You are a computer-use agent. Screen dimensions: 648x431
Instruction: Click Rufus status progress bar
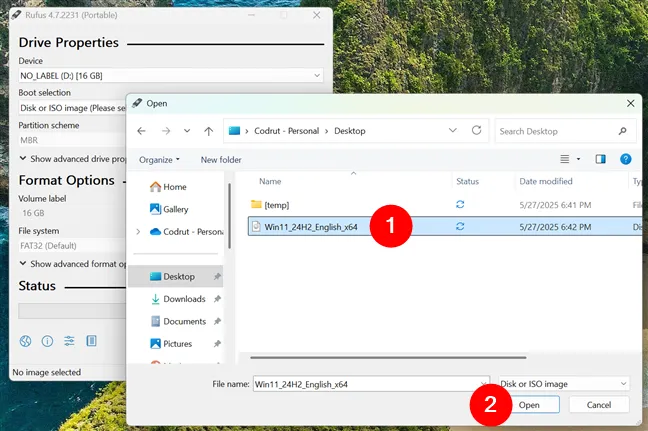coord(72,311)
